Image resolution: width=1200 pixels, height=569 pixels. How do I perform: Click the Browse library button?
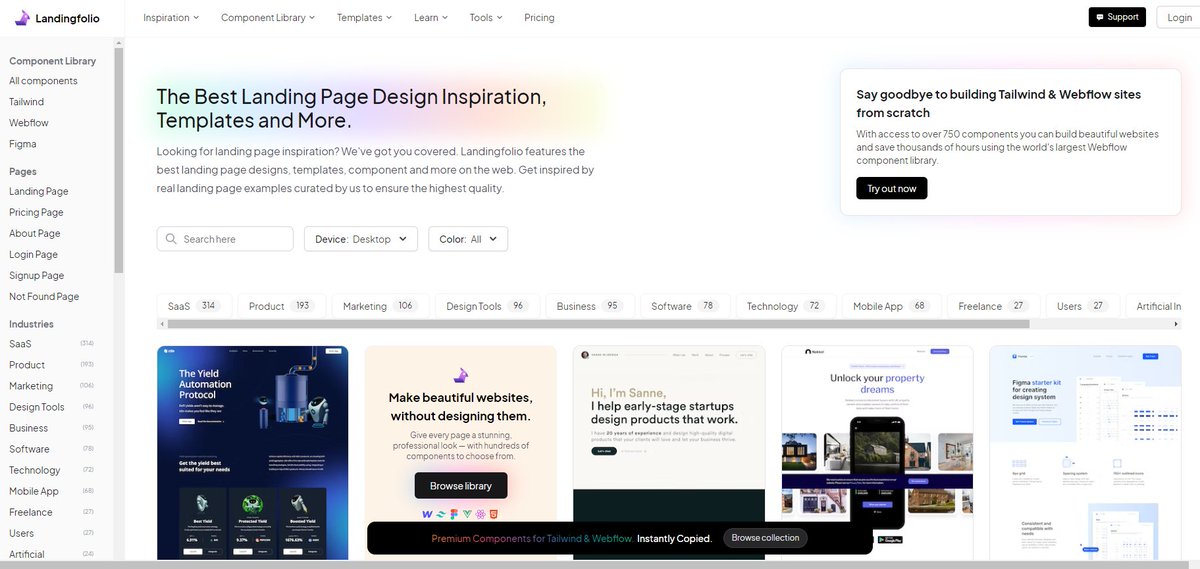tap(461, 486)
